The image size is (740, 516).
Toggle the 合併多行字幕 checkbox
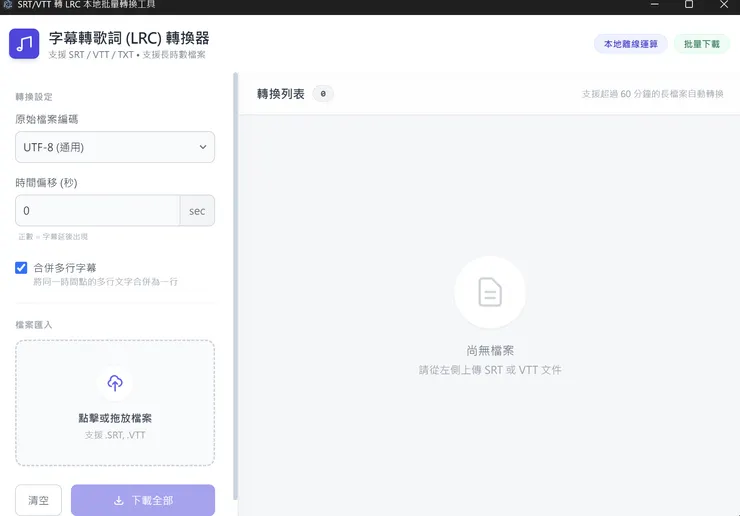tap(21, 268)
